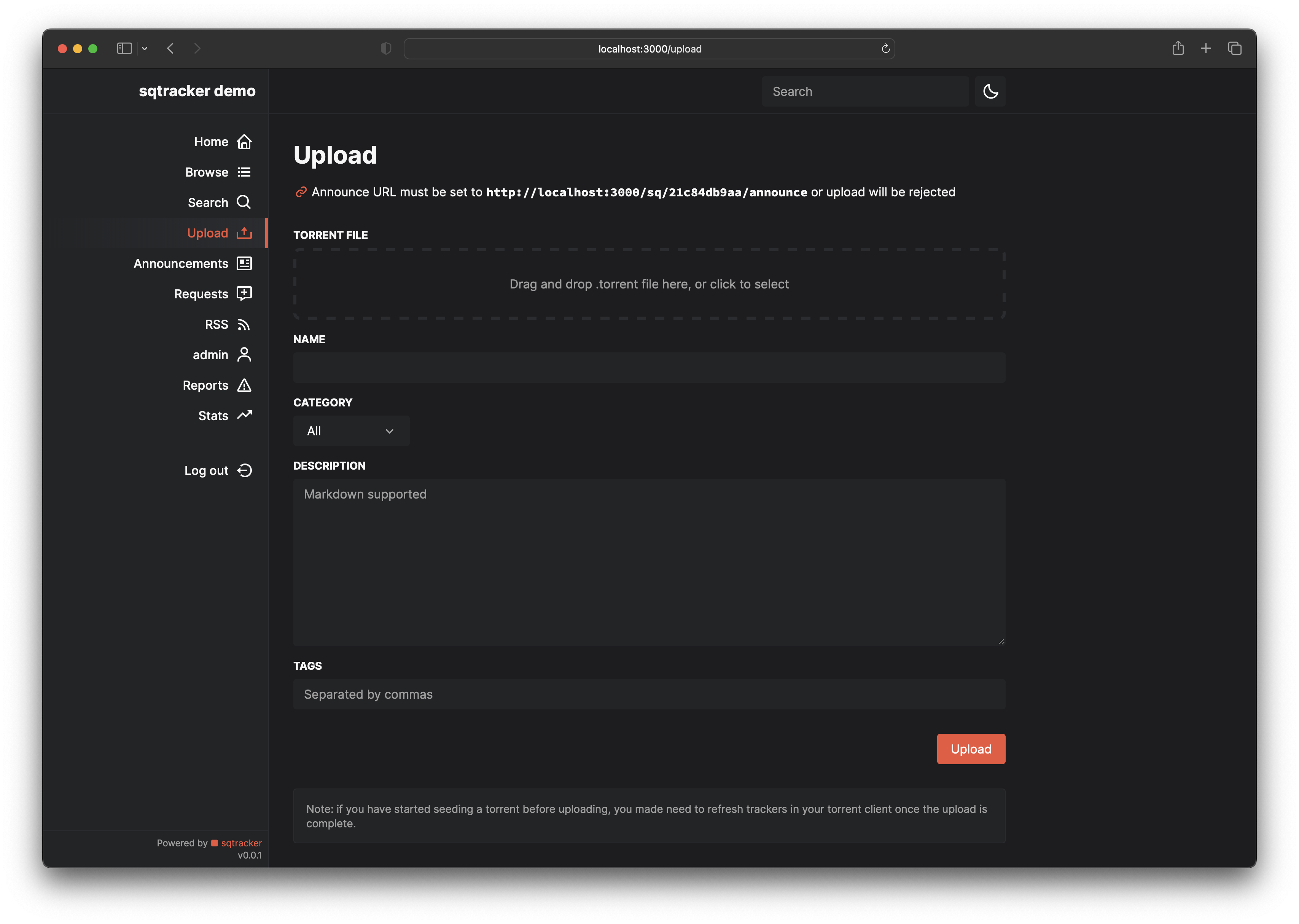
Task: Click the RSS feed icon
Action: (x=244, y=325)
